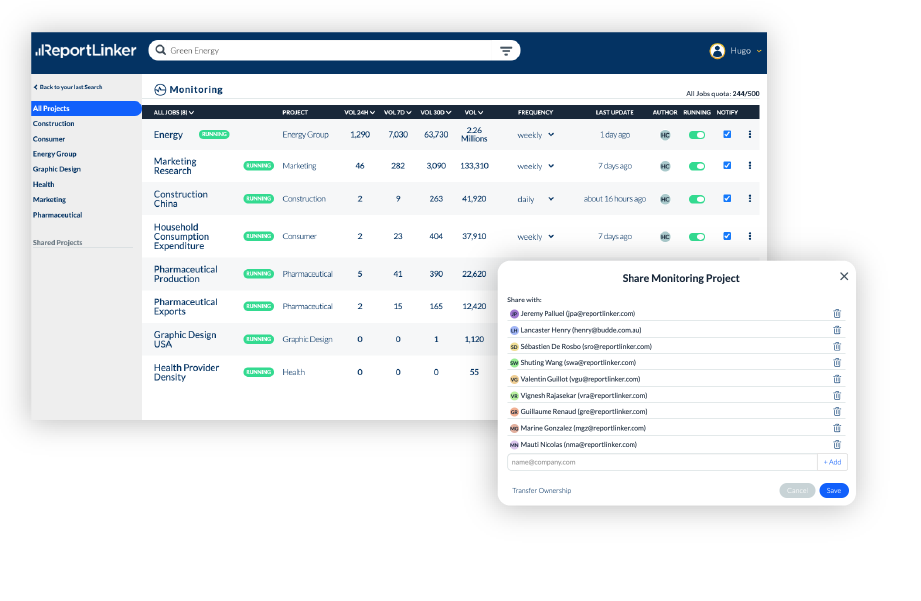The height and width of the screenshot is (601, 921).
Task: Remove Jeremy Palluel from sharing list
Action: [837, 314]
